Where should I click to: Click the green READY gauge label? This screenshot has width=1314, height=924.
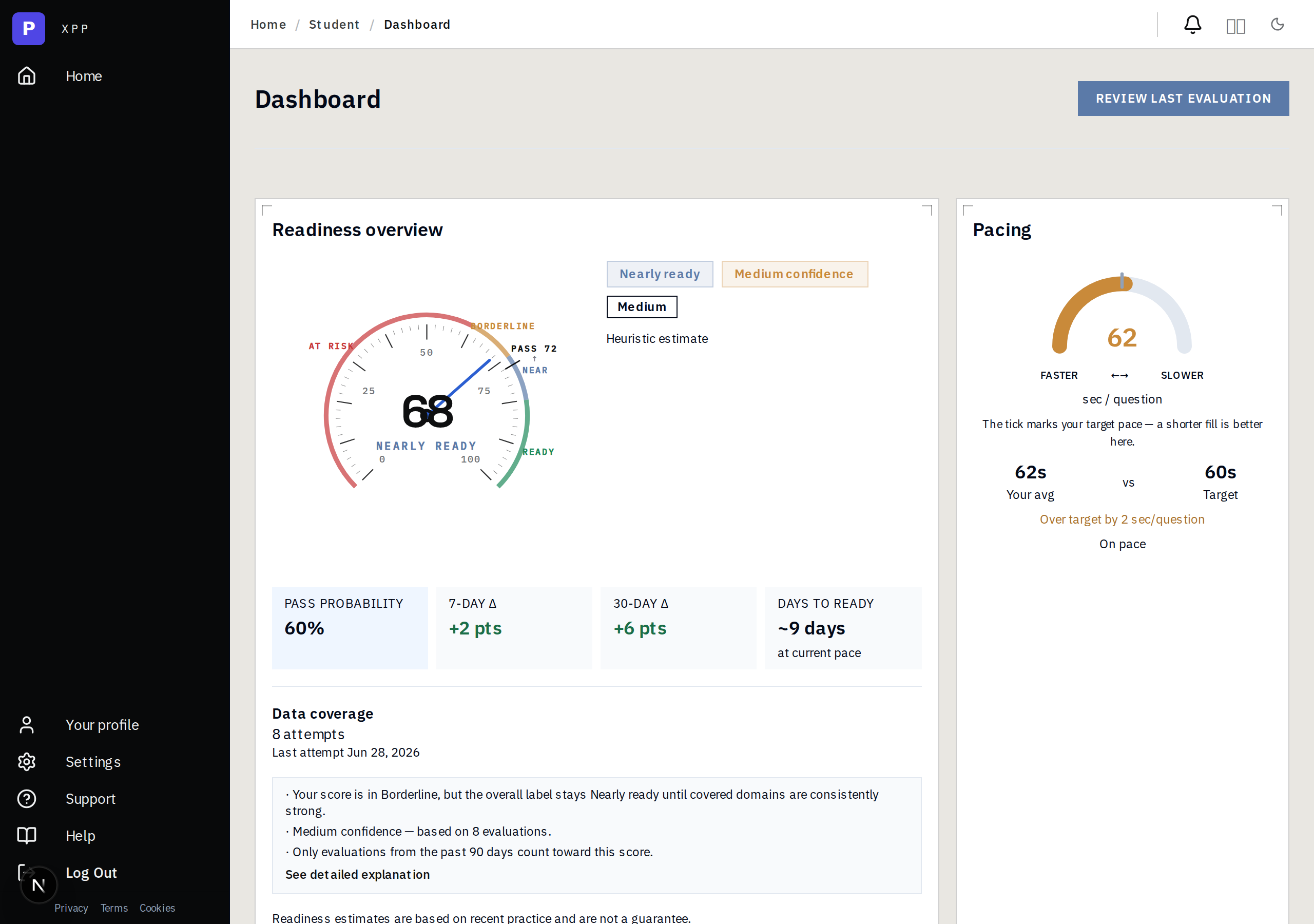538,452
